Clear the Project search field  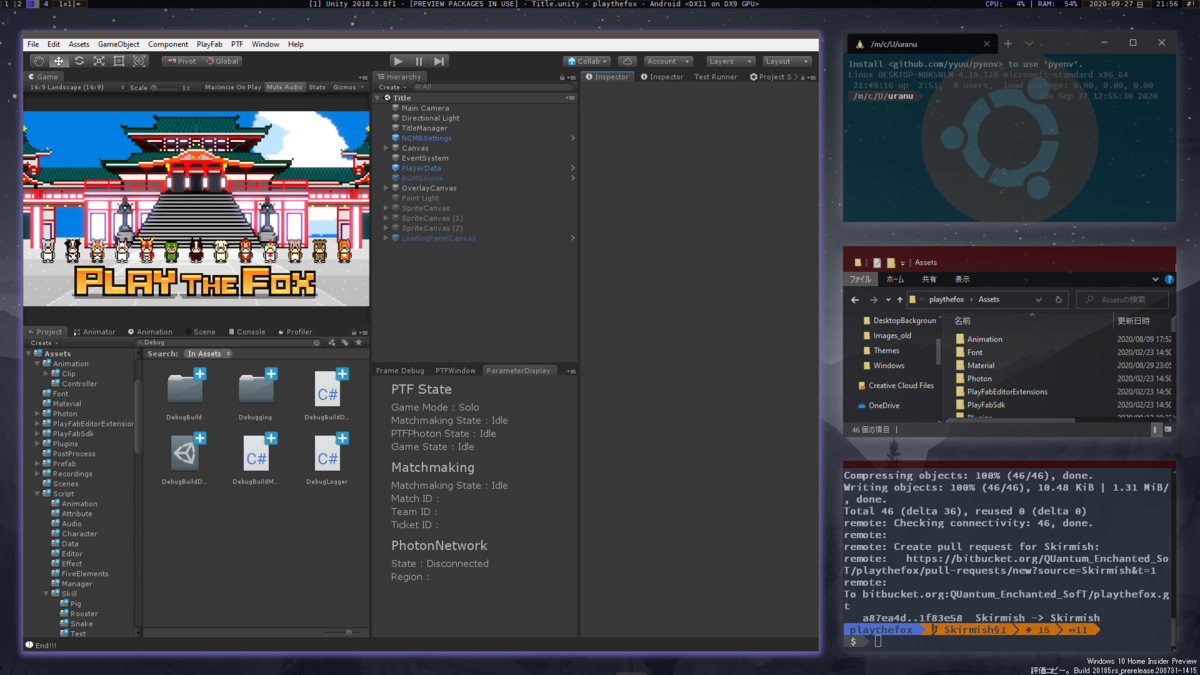click(x=316, y=342)
